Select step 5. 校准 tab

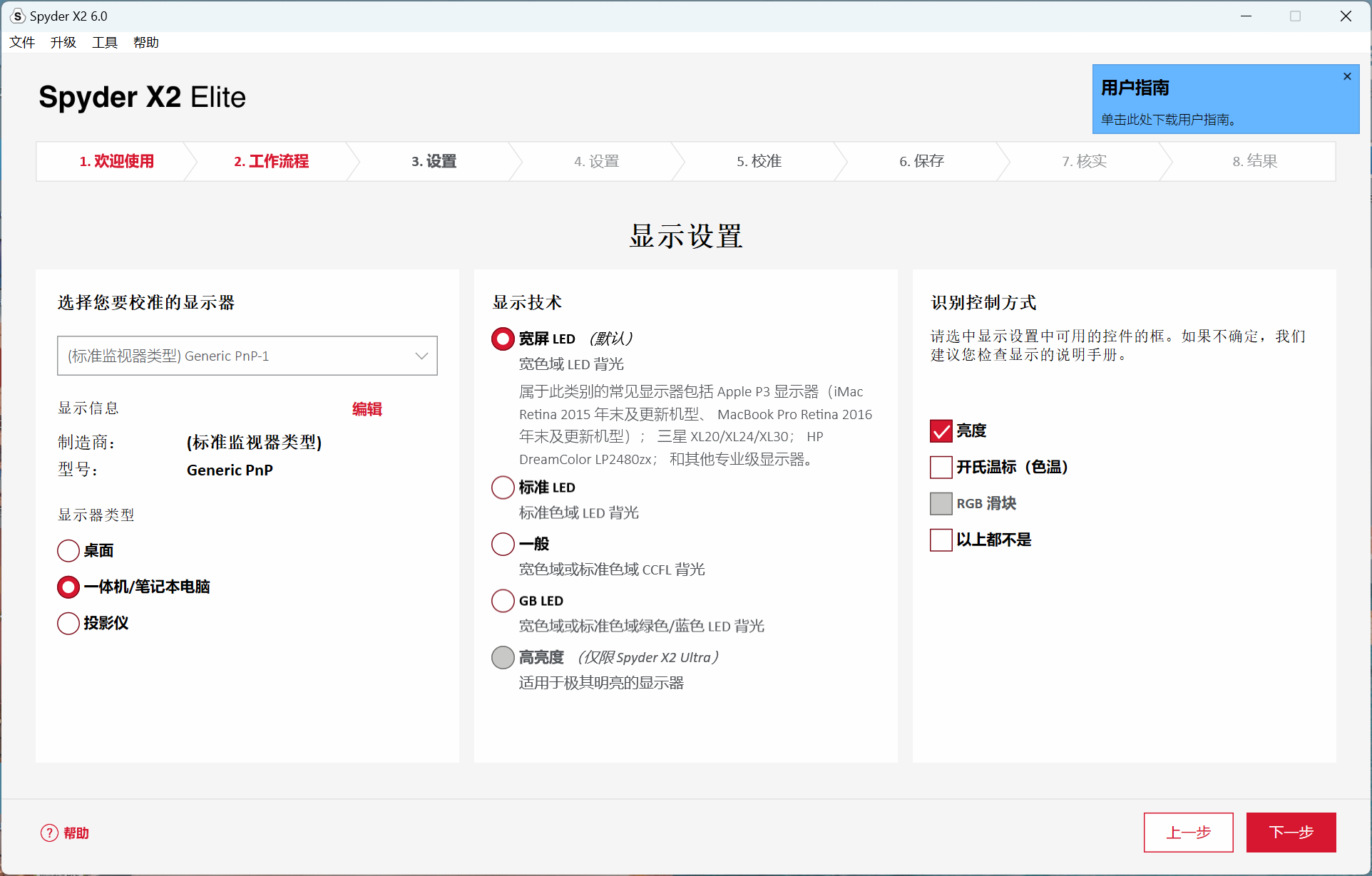click(x=759, y=161)
